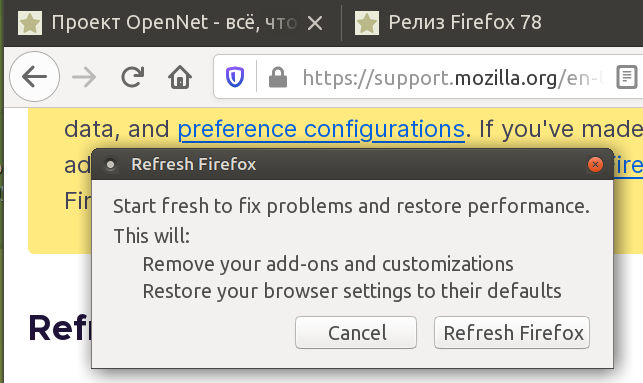Click the Refresh Firefox dialog title bar
This screenshot has width=643, height=383.
click(x=352, y=164)
